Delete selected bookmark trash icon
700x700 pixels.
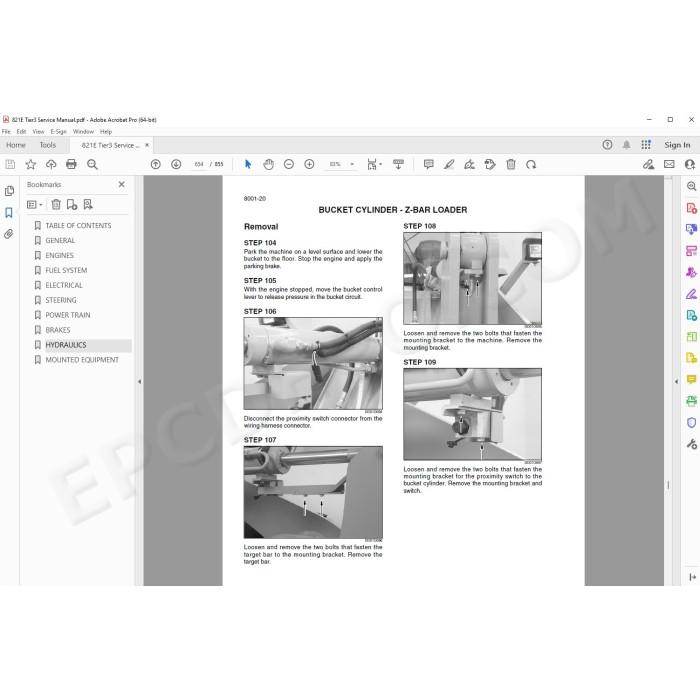point(56,204)
